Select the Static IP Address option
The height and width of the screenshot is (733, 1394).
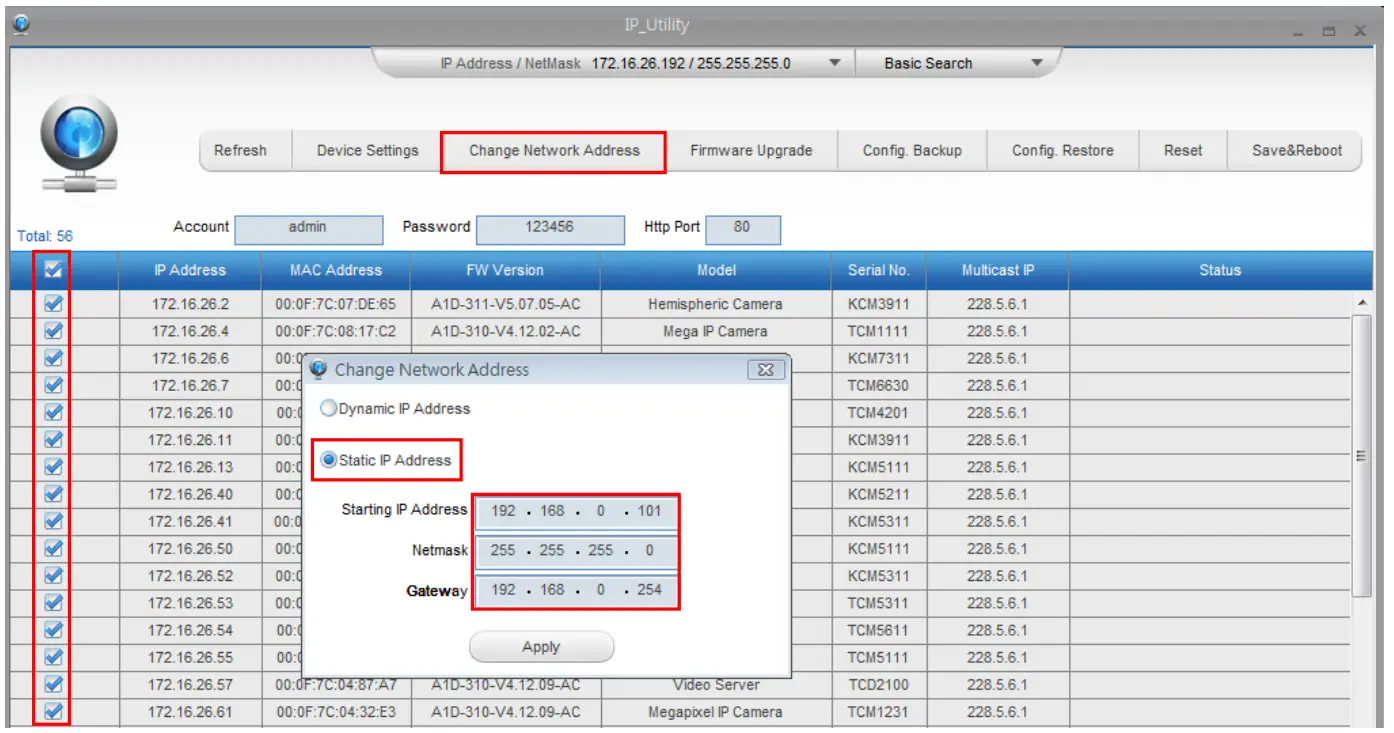point(327,460)
